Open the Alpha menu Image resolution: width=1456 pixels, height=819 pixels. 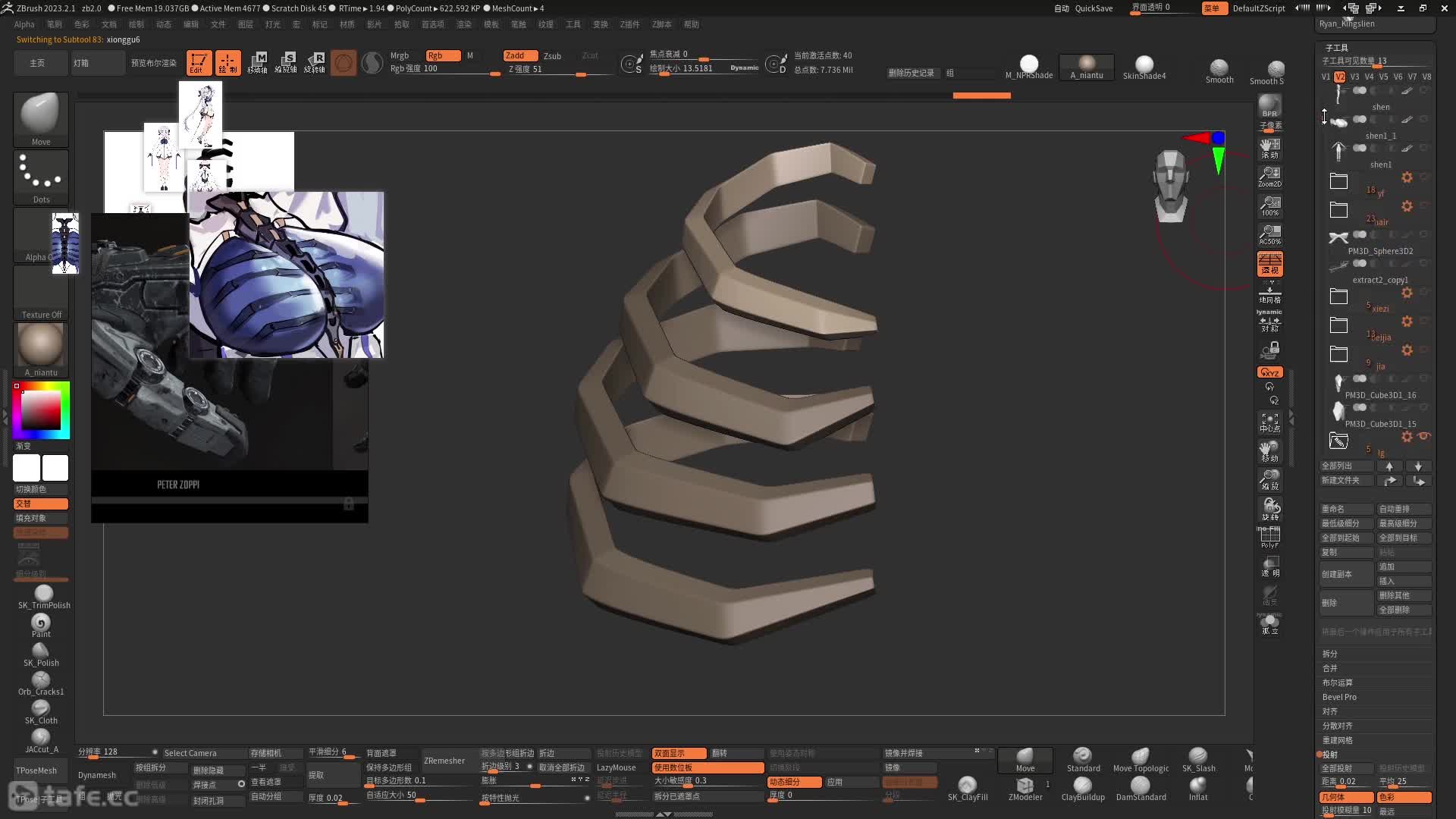(x=24, y=24)
